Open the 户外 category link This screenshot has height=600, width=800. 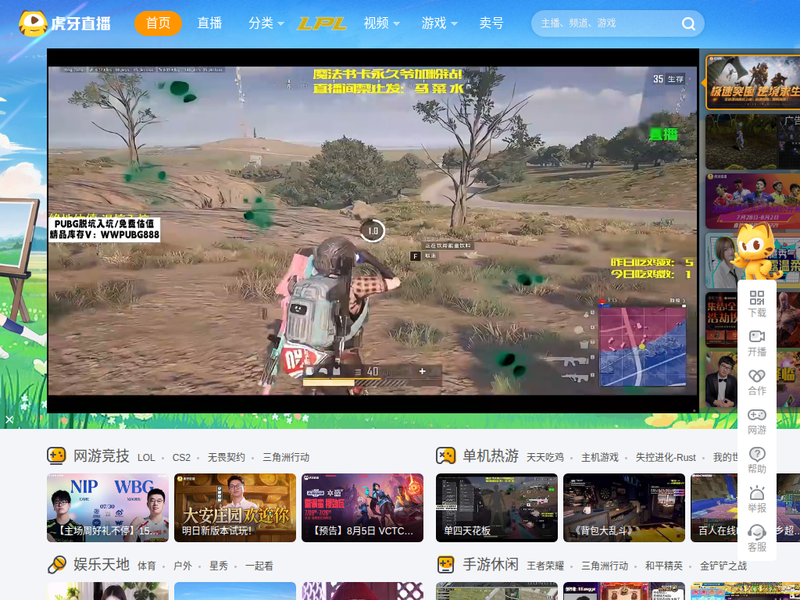tap(182, 566)
